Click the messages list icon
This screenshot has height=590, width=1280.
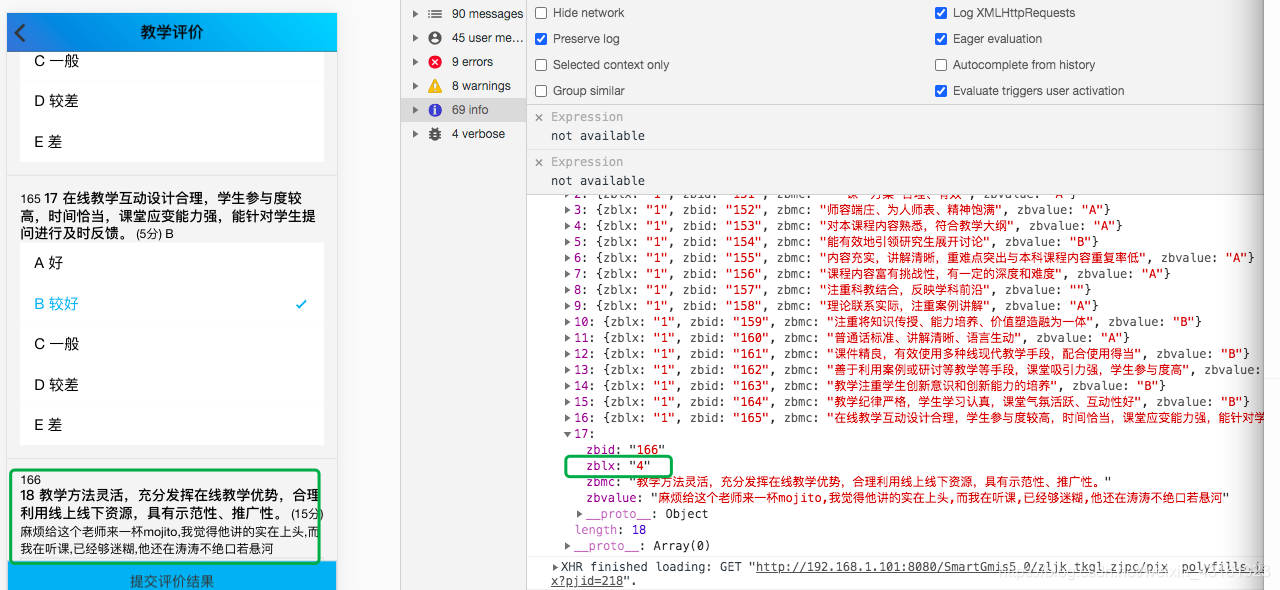(x=435, y=14)
